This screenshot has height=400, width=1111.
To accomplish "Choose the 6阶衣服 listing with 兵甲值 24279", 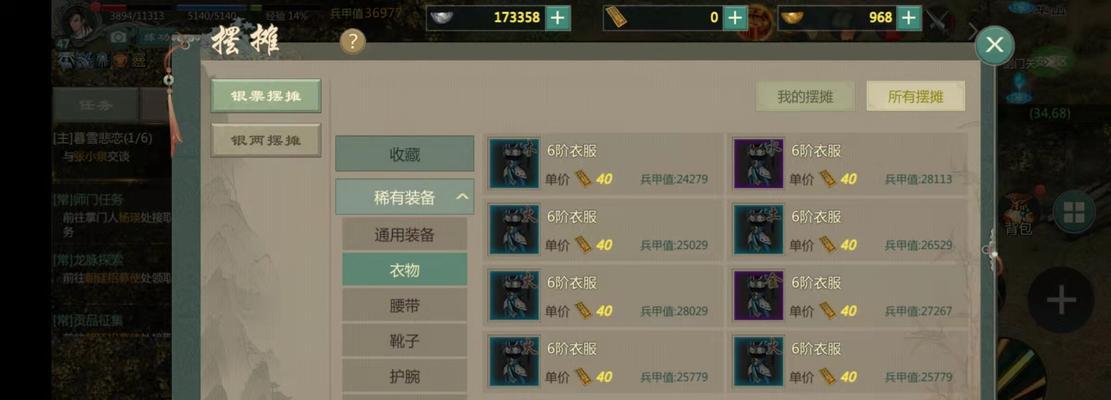I will pos(603,164).
